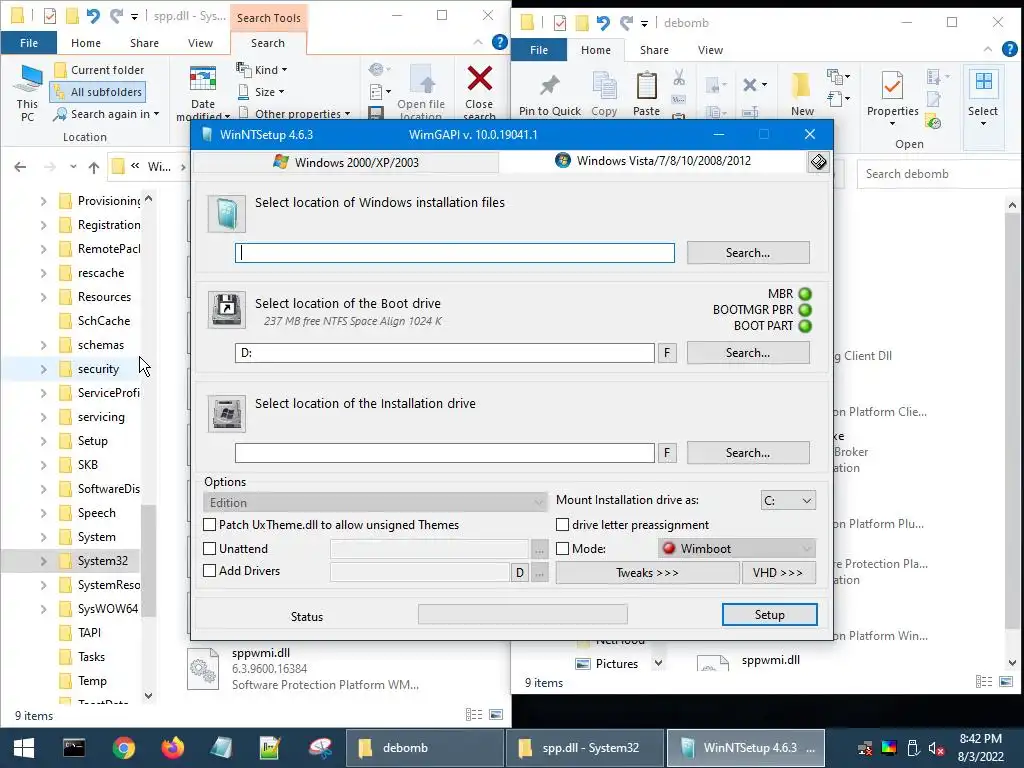Open the Edition dropdown

click(375, 502)
